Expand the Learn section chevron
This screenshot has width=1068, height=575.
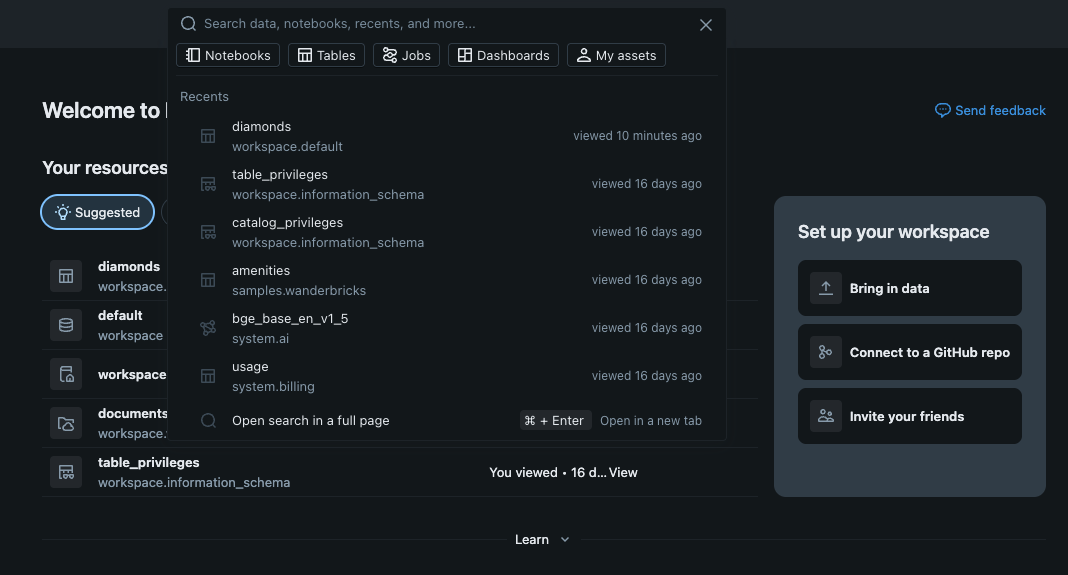pyautogui.click(x=565, y=540)
